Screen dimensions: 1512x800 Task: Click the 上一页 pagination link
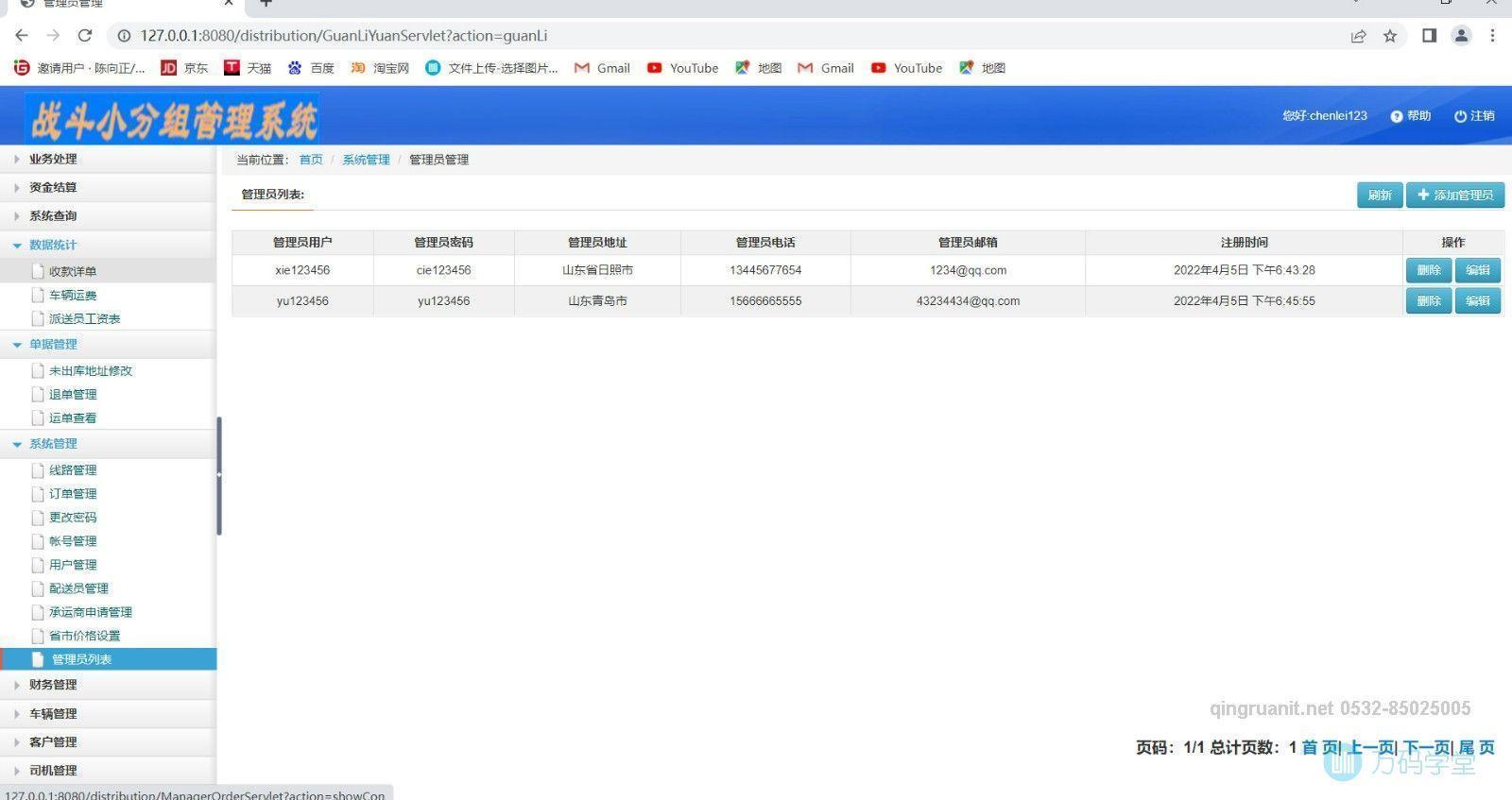click(1371, 747)
